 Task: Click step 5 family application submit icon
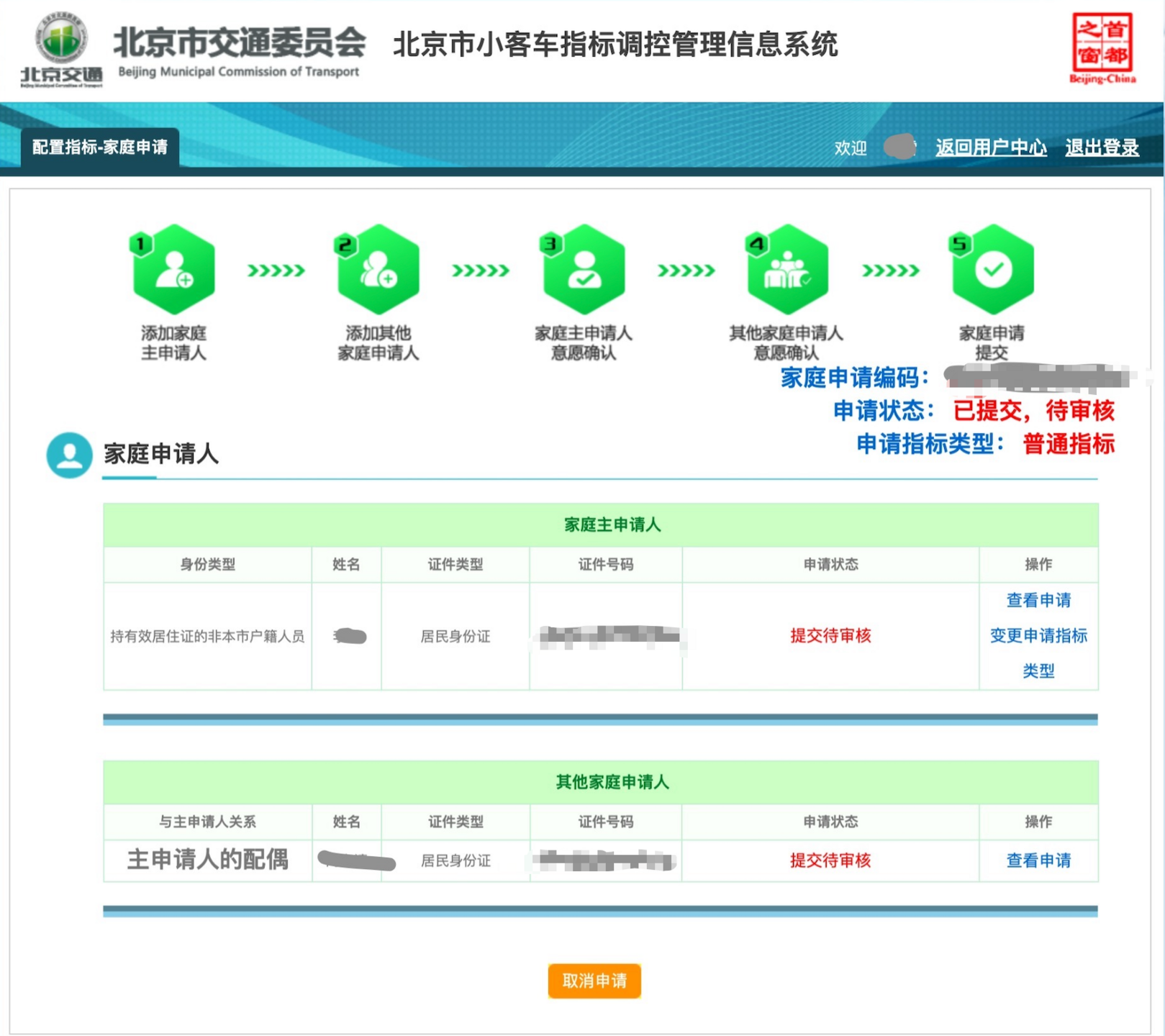[x=992, y=269]
